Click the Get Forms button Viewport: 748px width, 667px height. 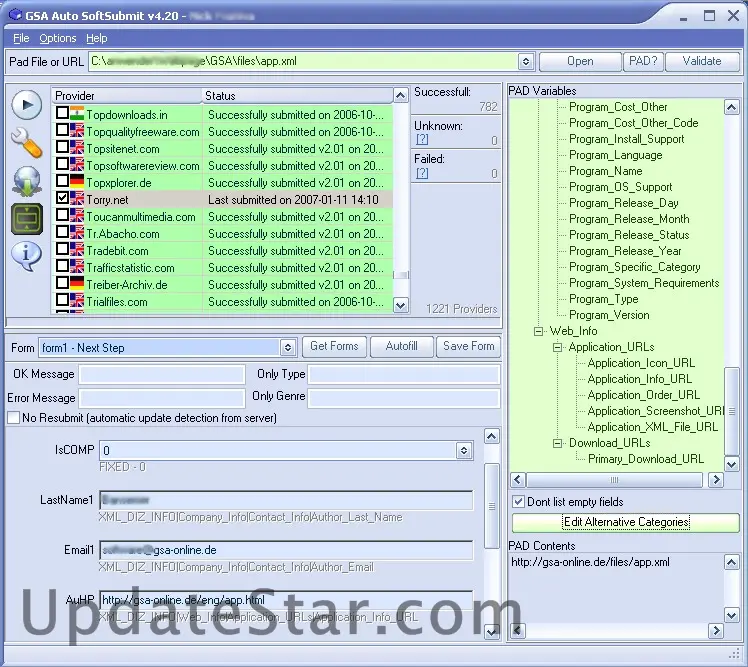334,346
